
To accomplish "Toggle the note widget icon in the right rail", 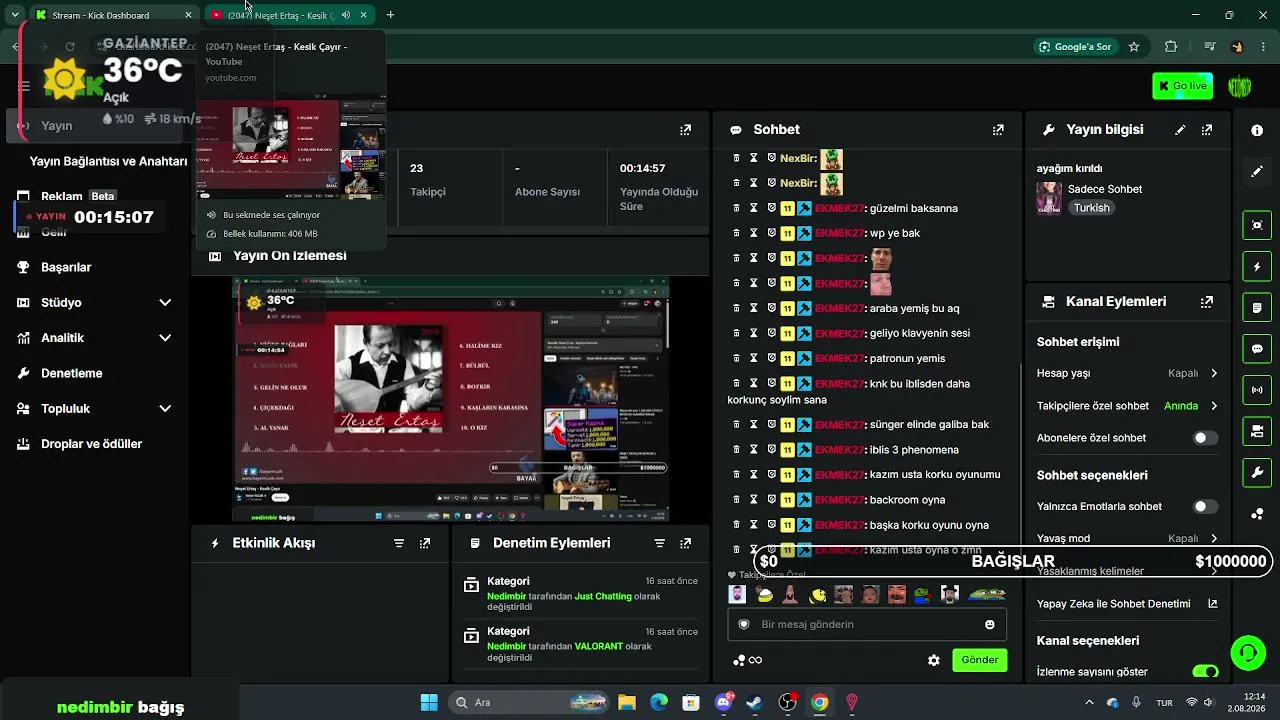I will click(x=1257, y=308).
